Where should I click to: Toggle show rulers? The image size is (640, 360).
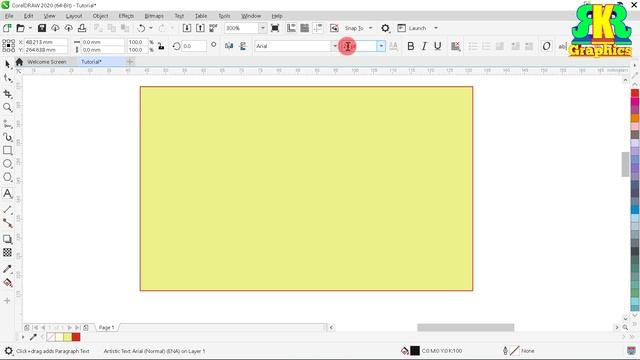(291, 28)
